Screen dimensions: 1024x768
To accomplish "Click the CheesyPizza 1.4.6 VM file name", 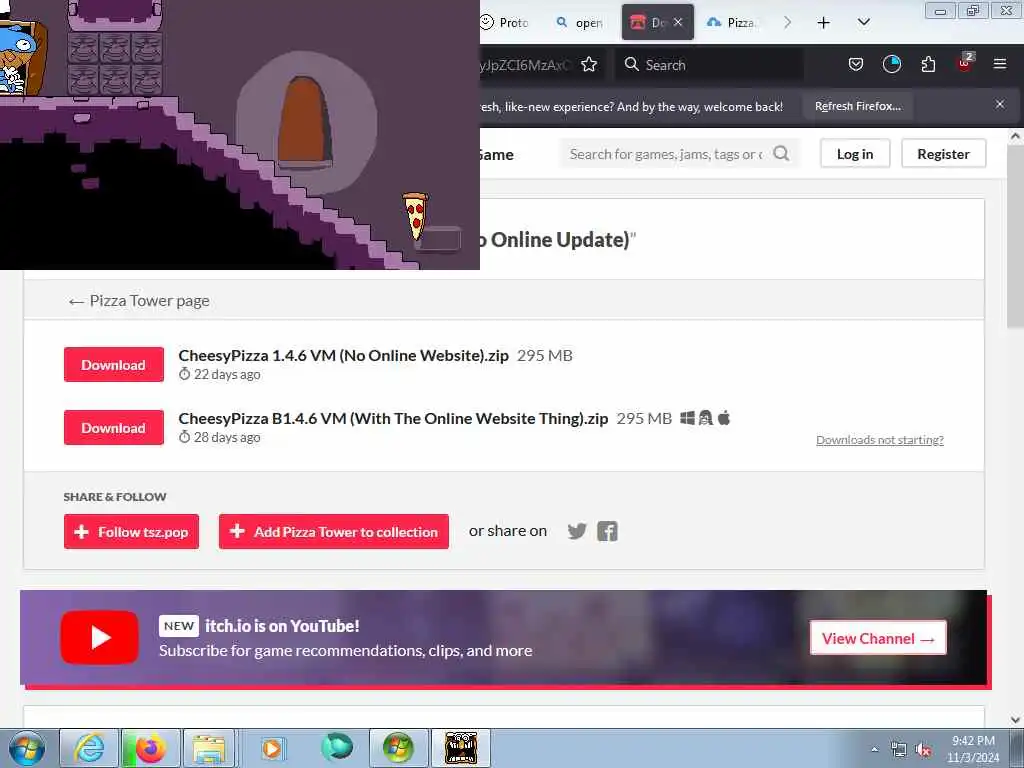I will 344,356.
